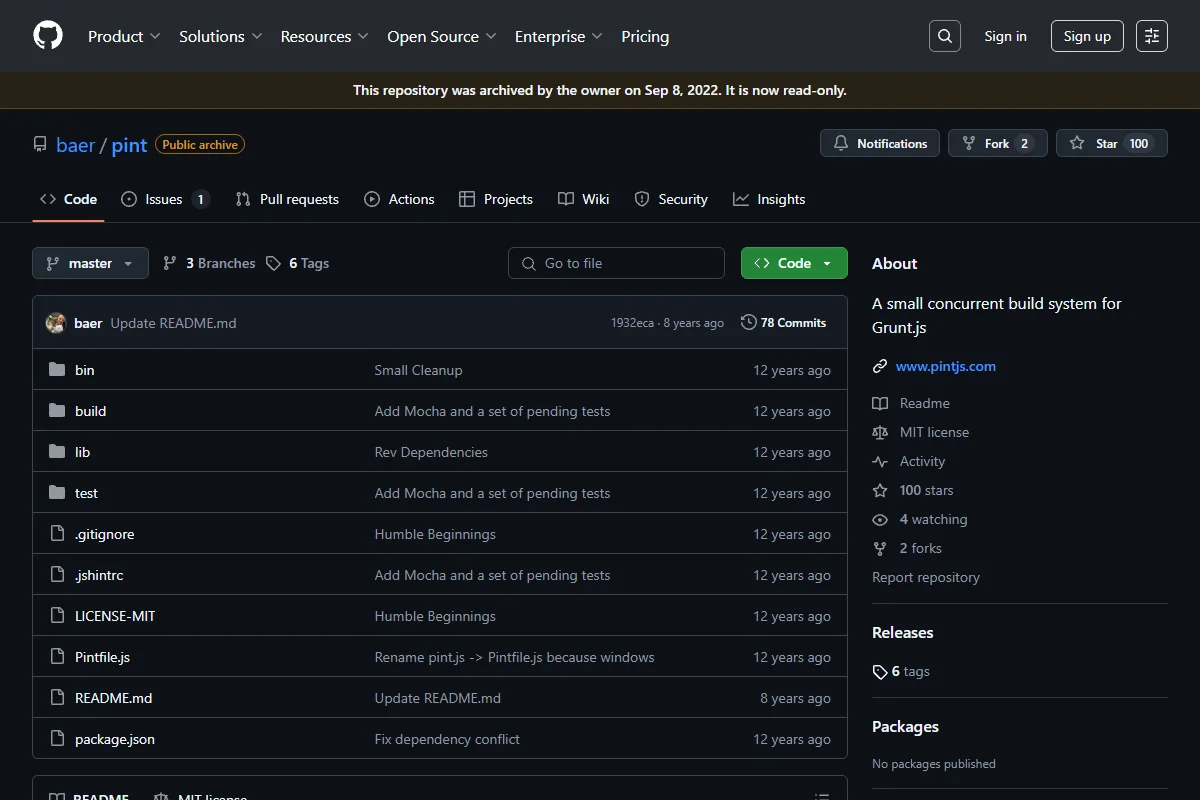Click the Sign up button
Viewport: 1200px width, 800px height.
click(1087, 36)
